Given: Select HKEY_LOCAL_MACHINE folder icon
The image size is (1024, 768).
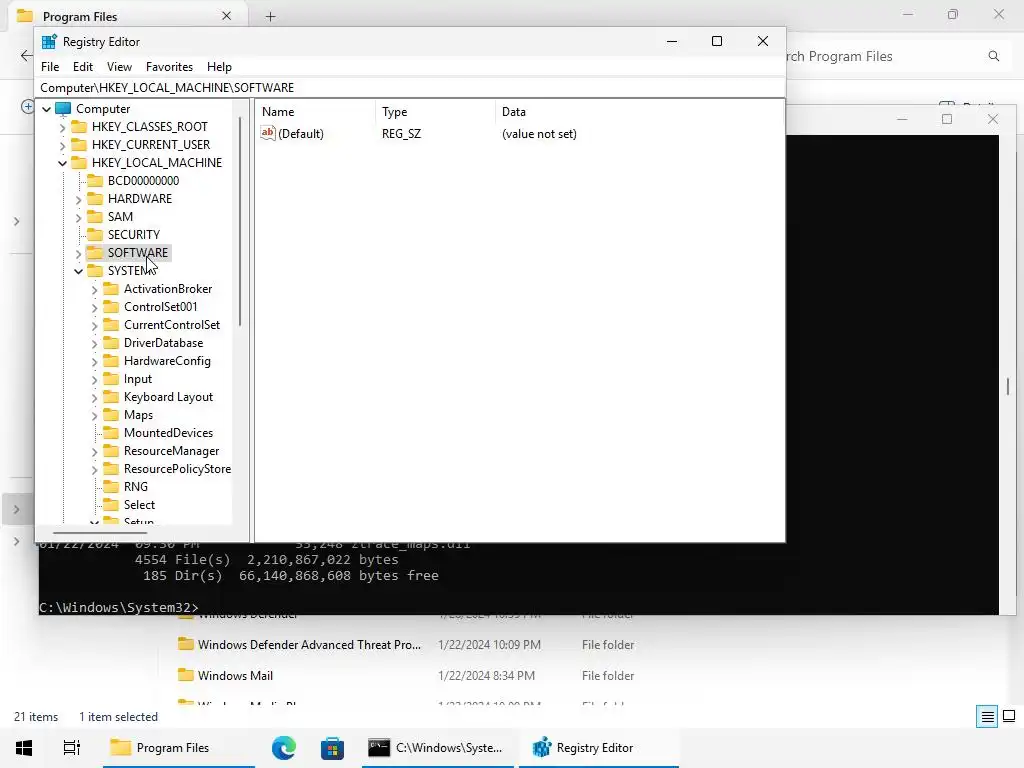Looking at the screenshot, I should tap(78, 162).
